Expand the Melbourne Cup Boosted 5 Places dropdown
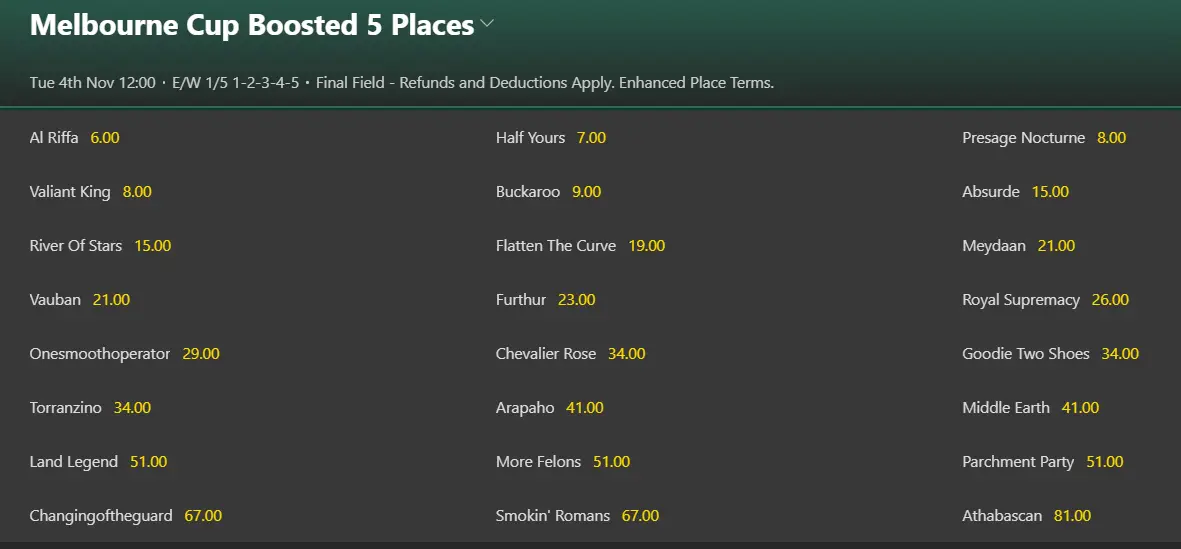1181x549 pixels. [487, 25]
